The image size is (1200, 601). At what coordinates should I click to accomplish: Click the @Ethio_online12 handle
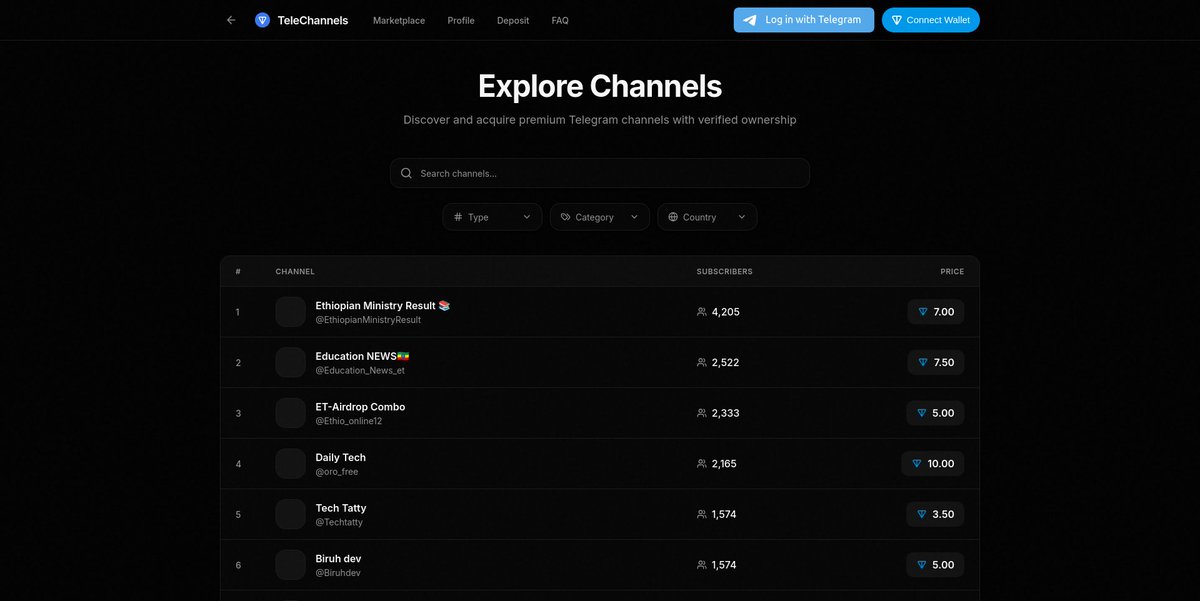[x=349, y=421]
